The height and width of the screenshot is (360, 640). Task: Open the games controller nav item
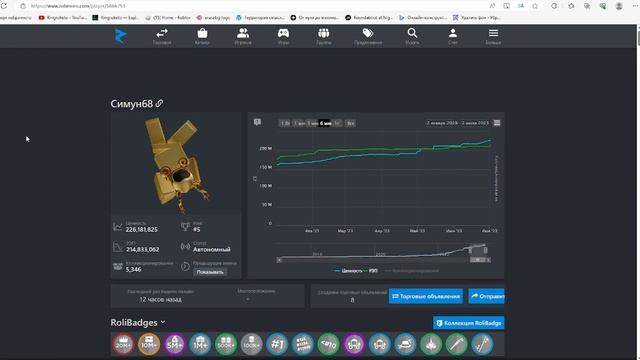tap(283, 36)
